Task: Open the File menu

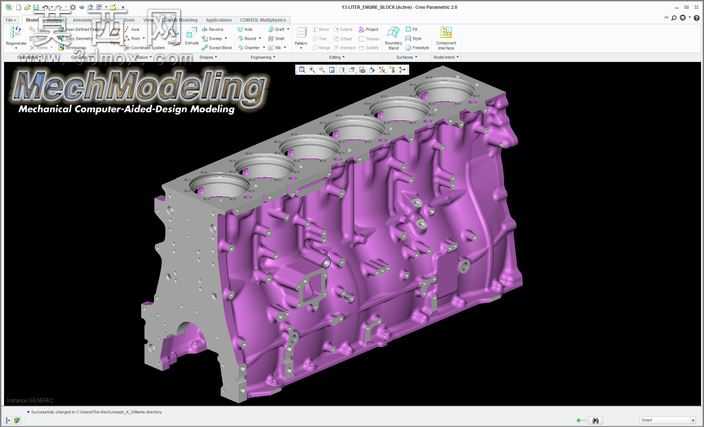Action: coord(11,20)
